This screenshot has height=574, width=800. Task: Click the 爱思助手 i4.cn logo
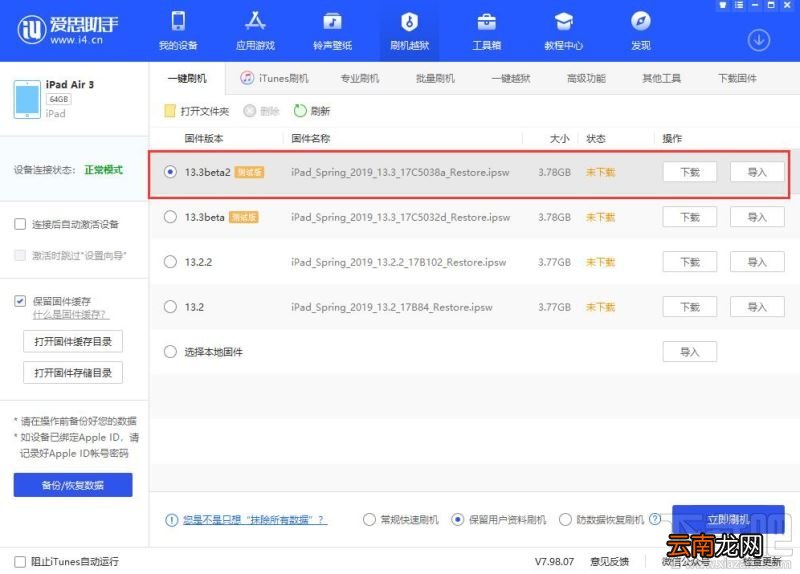pyautogui.click(x=68, y=30)
